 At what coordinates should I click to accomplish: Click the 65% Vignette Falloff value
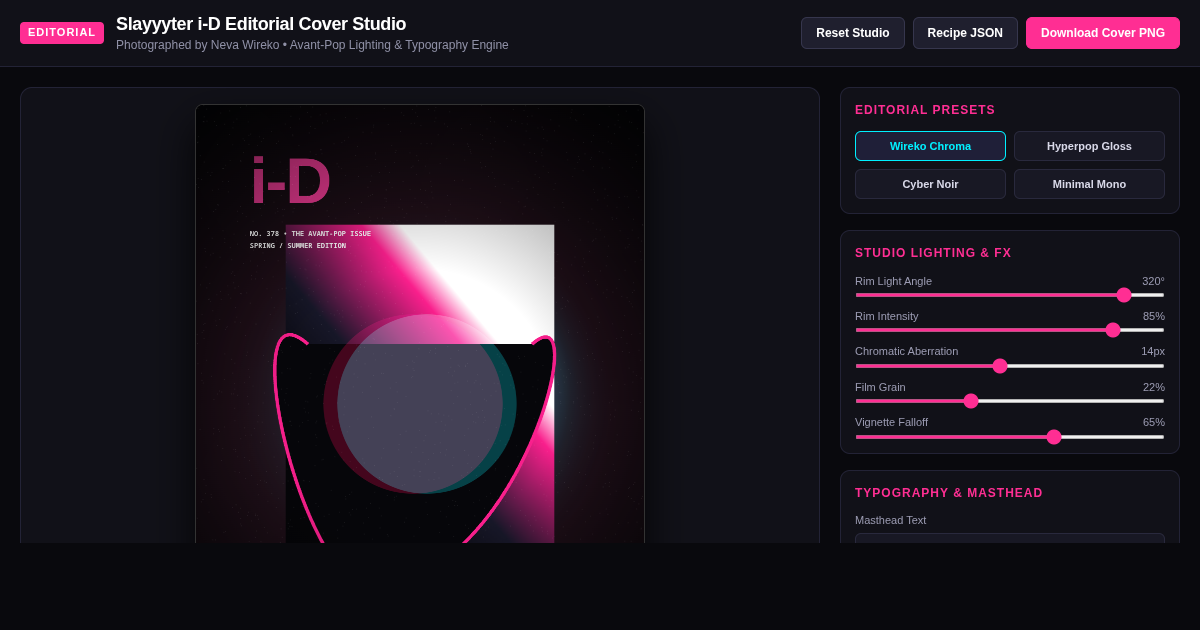click(1154, 422)
